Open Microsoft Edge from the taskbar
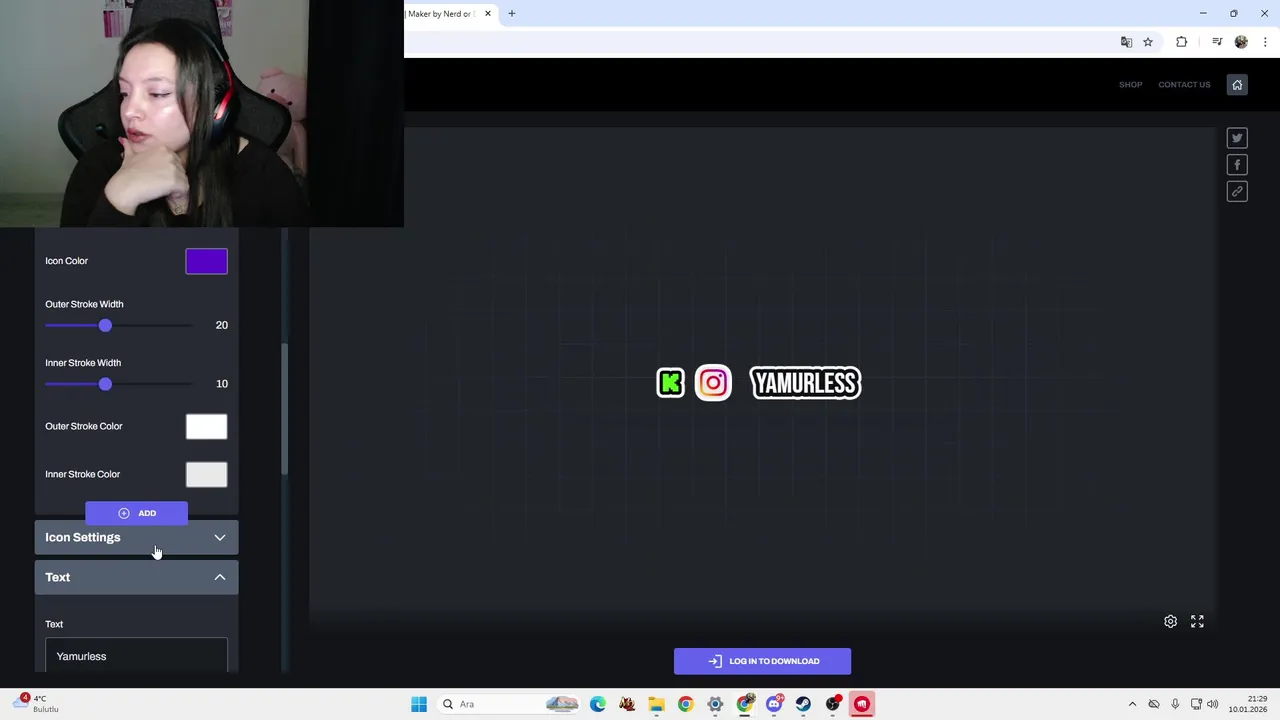The height and width of the screenshot is (720, 1280). (x=598, y=704)
